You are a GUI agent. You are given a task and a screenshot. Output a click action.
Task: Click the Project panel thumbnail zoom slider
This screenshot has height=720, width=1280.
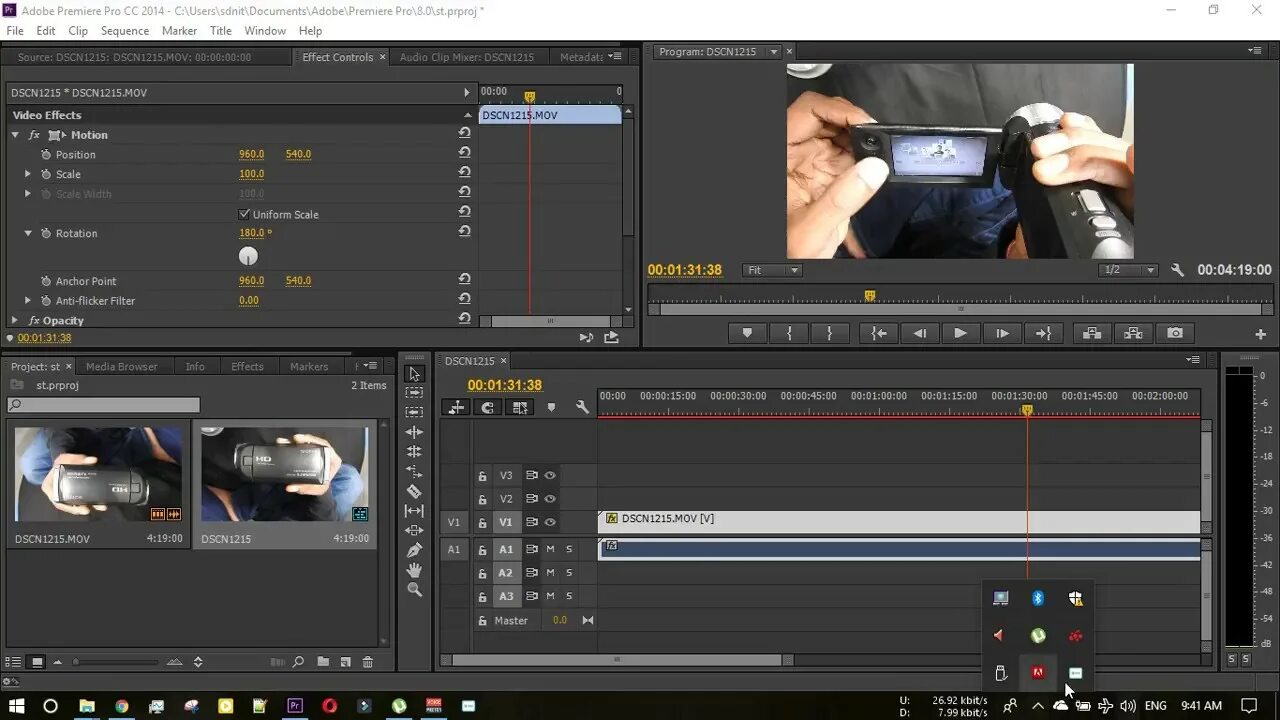[116, 662]
